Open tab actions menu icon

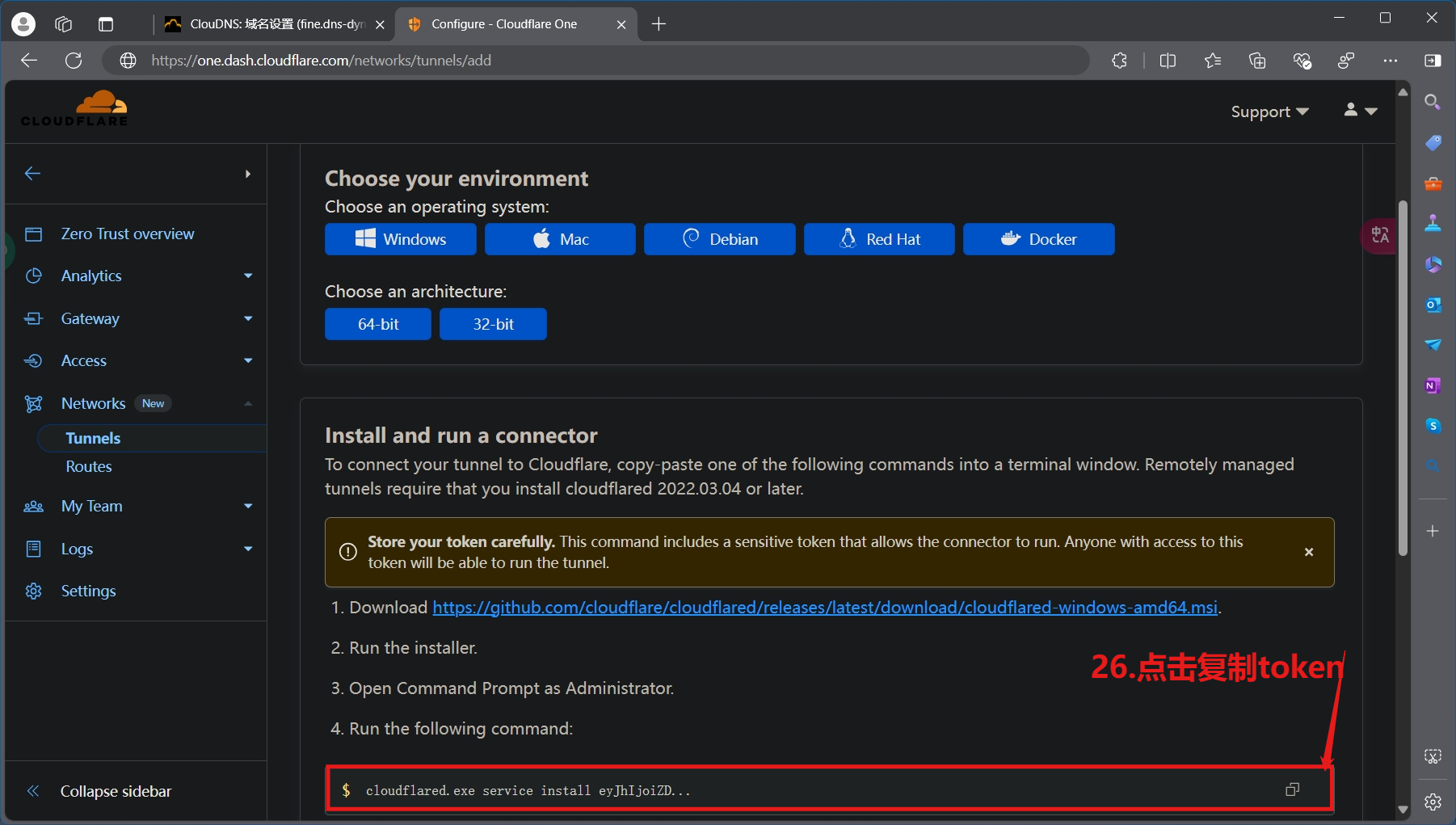[105, 24]
